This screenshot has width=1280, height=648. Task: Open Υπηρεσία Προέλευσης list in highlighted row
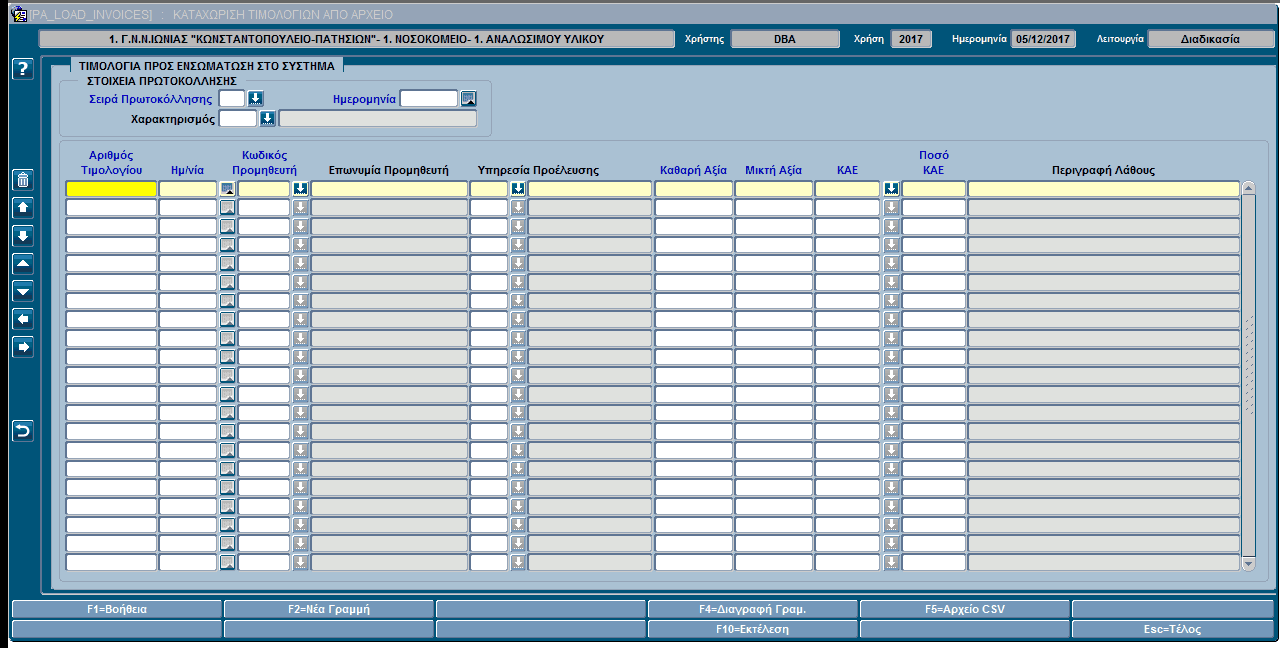(x=518, y=188)
